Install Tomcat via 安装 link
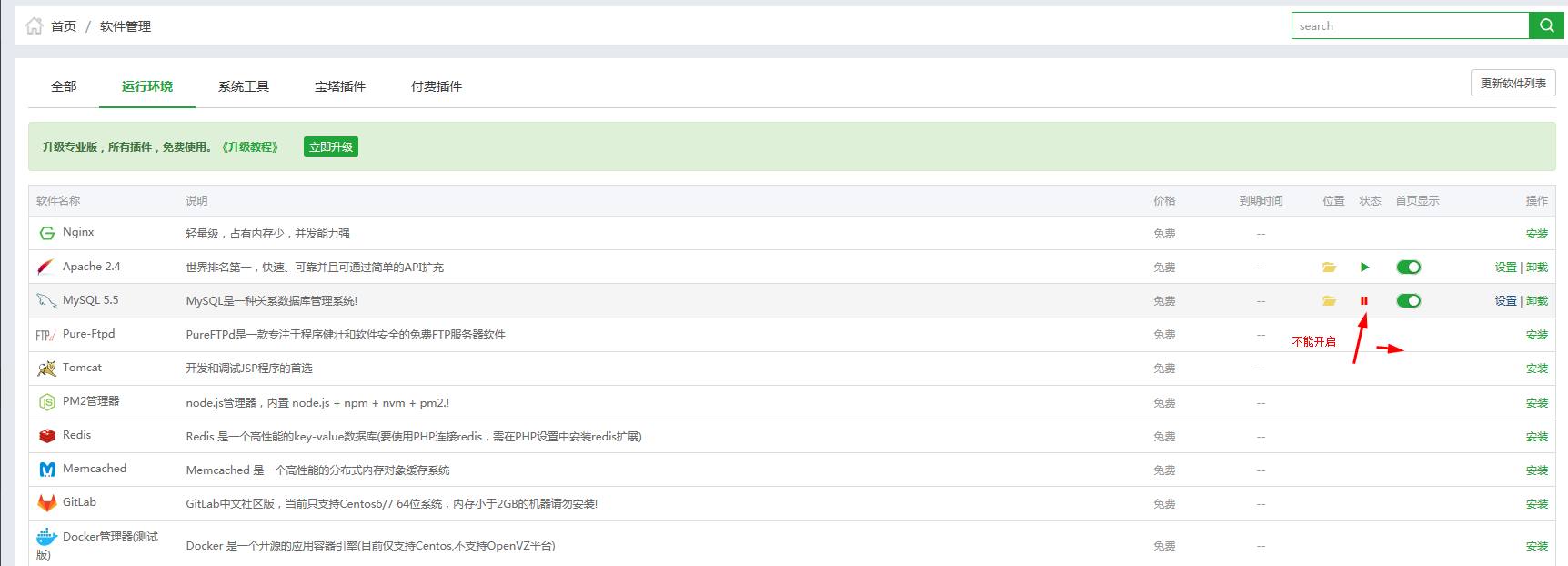1568x566 pixels. [x=1537, y=369]
